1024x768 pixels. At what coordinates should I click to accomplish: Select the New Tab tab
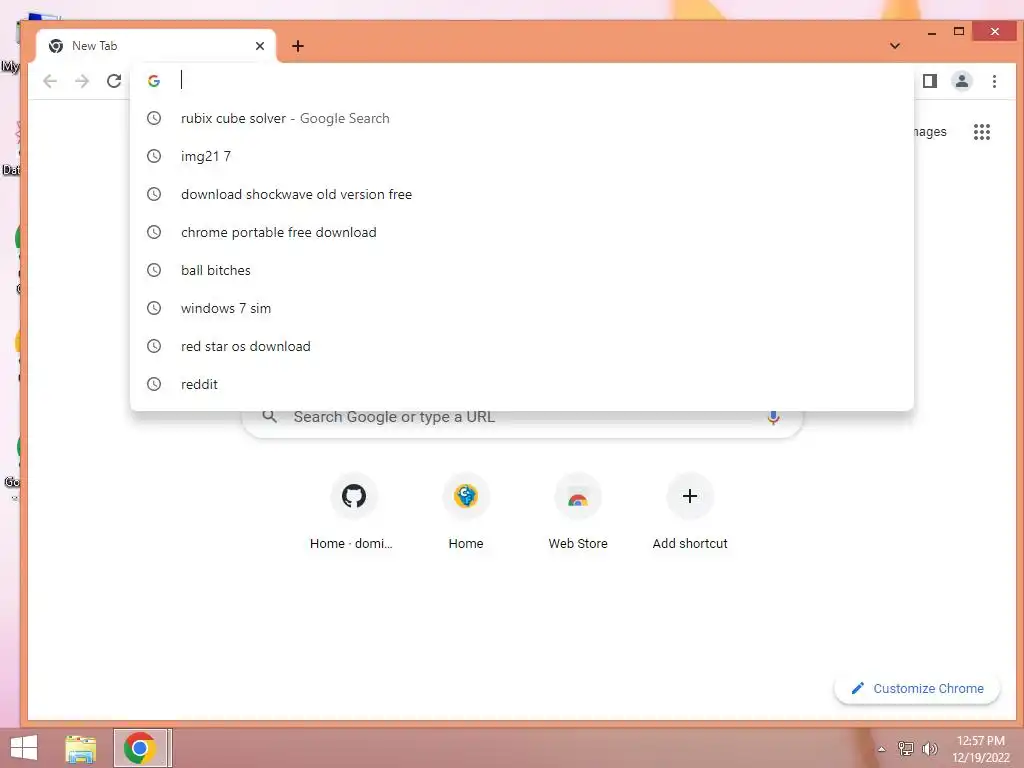click(x=156, y=46)
